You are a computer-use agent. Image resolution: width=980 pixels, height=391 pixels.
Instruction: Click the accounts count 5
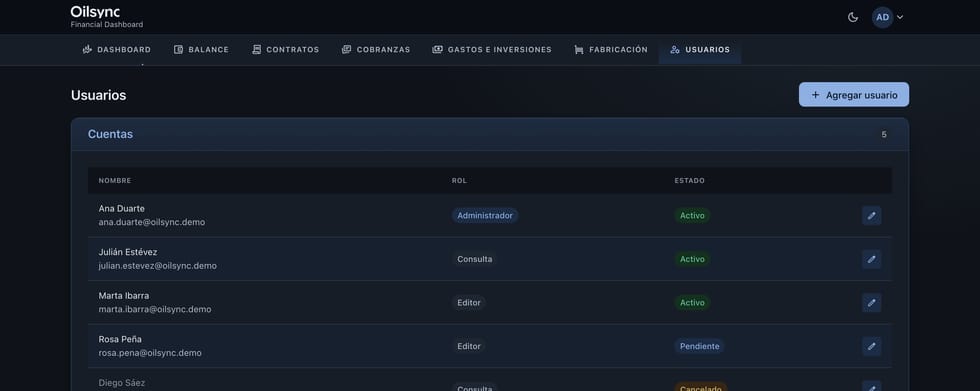coord(884,135)
